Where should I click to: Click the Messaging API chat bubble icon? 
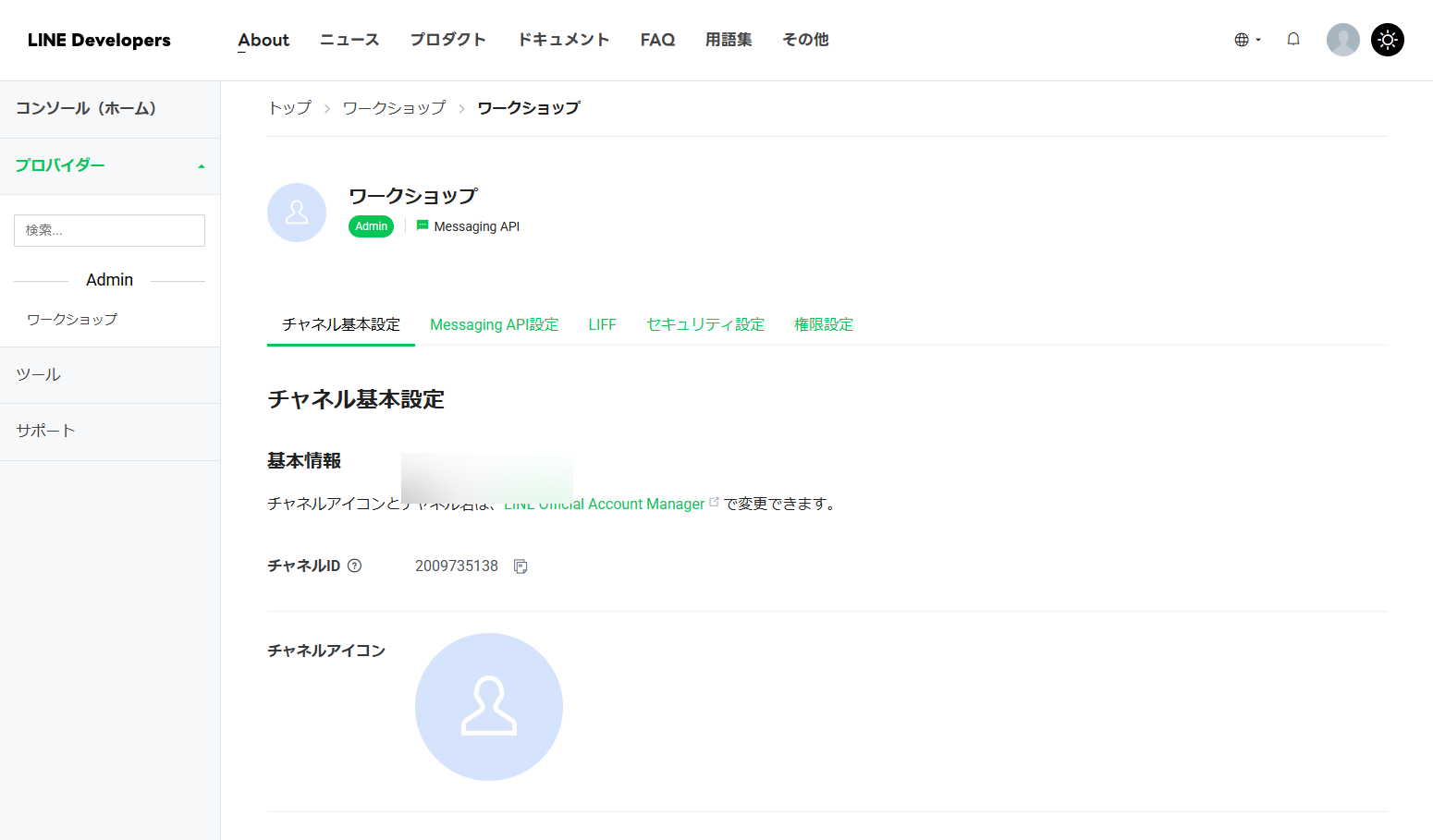click(422, 225)
